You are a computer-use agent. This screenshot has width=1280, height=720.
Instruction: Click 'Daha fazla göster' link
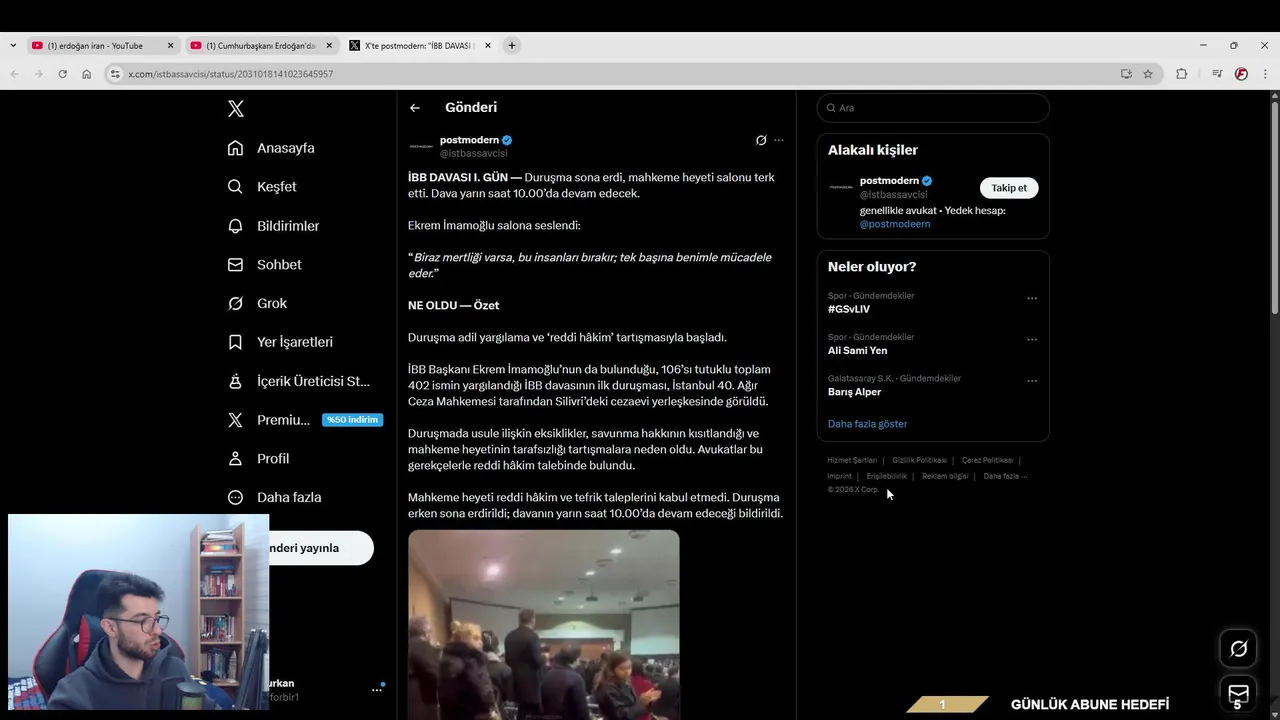pyautogui.click(x=867, y=424)
